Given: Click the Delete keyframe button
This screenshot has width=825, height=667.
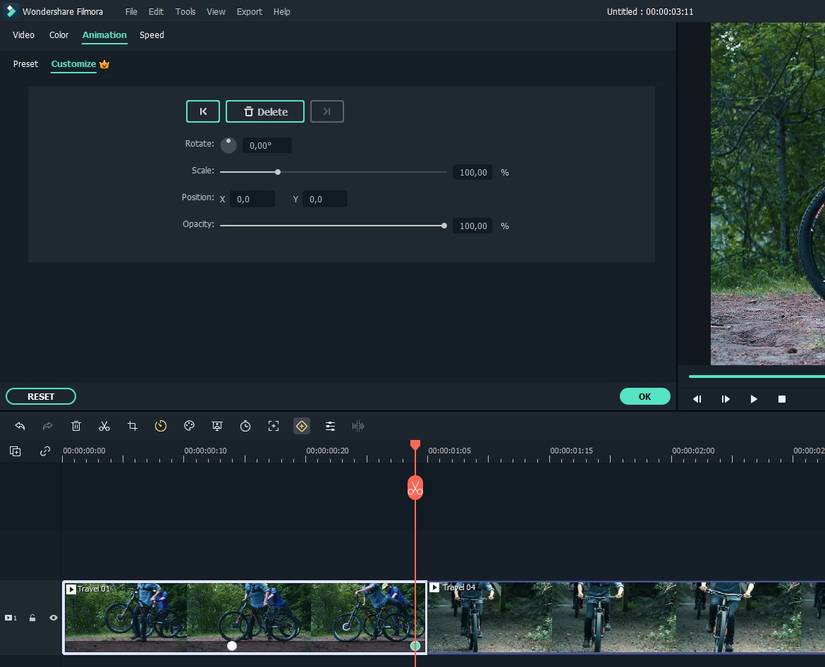Looking at the screenshot, I should pos(265,112).
